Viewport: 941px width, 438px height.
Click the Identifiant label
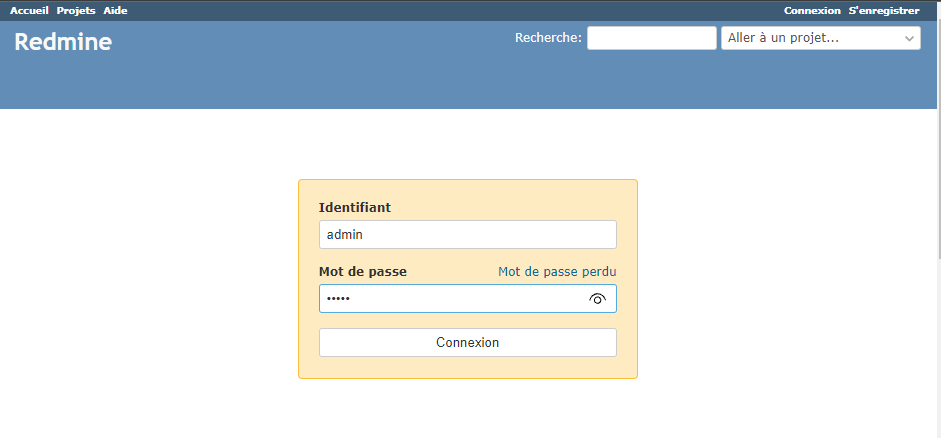tap(355, 208)
